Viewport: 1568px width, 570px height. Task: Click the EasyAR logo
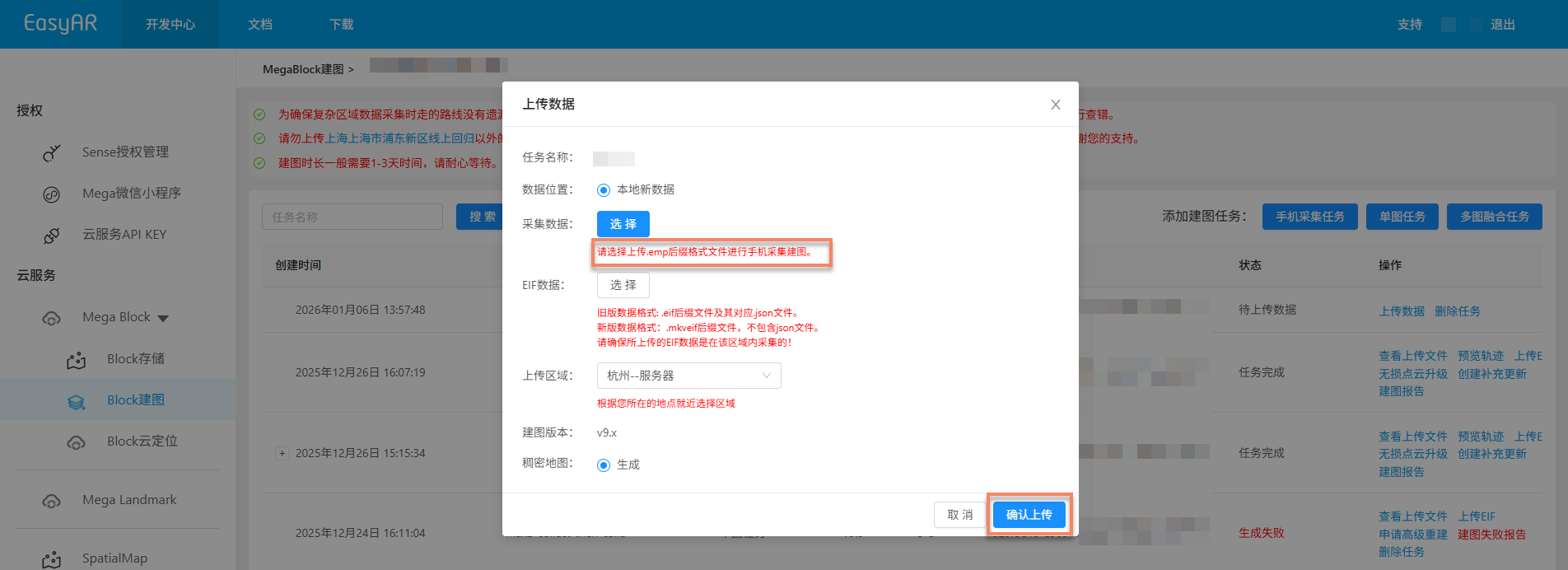[x=60, y=23]
